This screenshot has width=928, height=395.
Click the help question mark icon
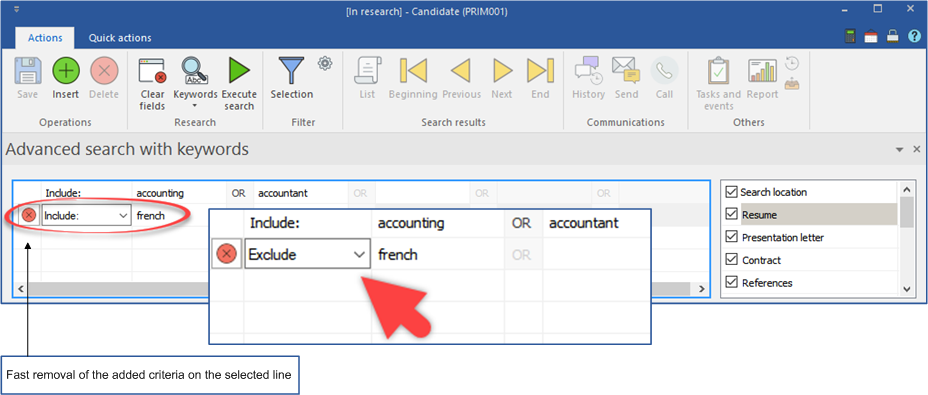coord(914,37)
